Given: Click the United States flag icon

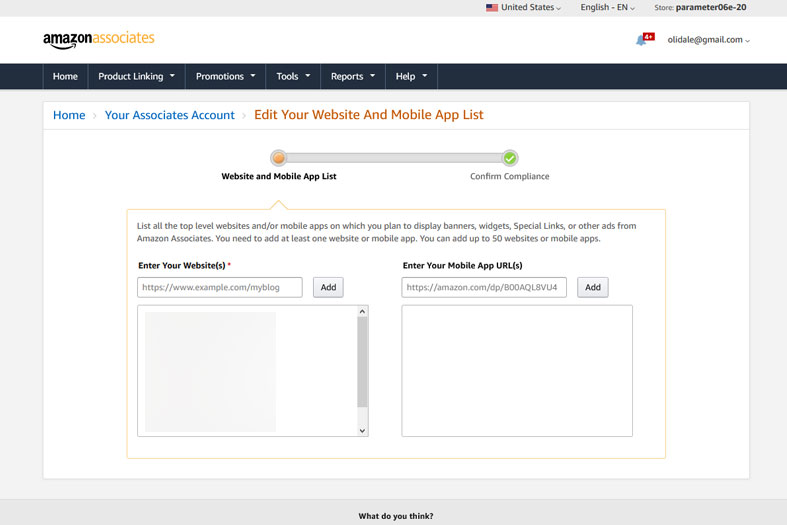Looking at the screenshot, I should (491, 8).
